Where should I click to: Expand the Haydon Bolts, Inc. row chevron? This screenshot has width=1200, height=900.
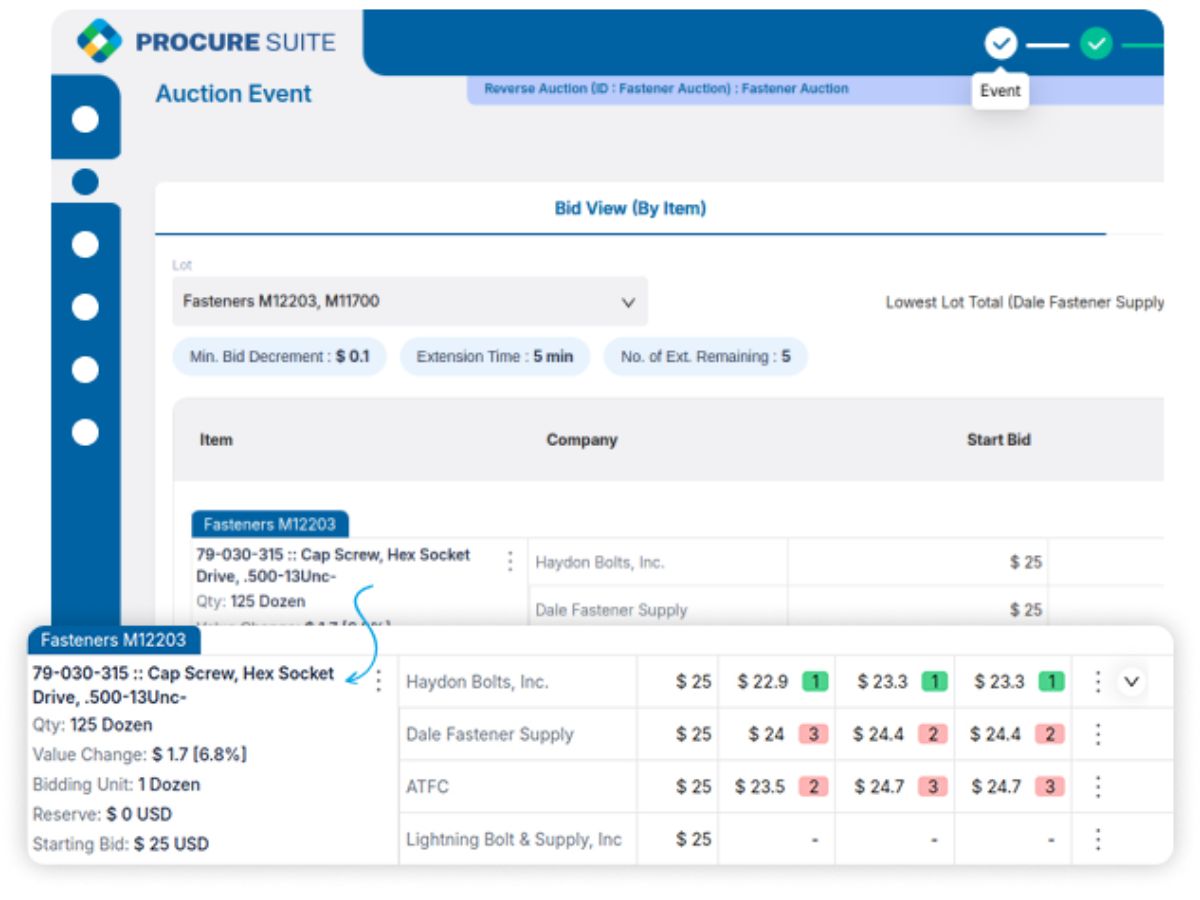click(x=1131, y=682)
